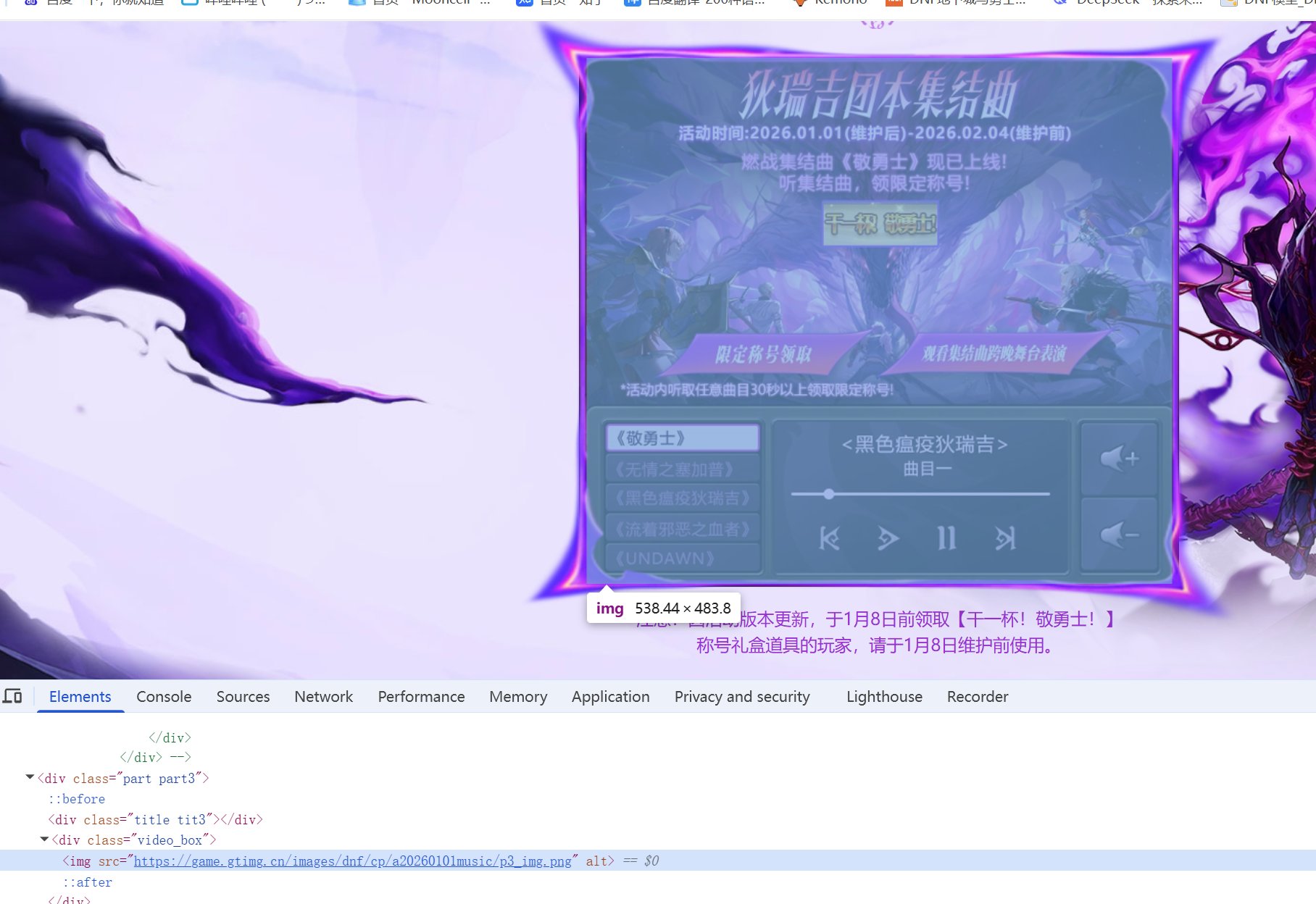The height and width of the screenshot is (904, 1316).
Task: Click the volume up speaker icon
Action: (1119, 458)
